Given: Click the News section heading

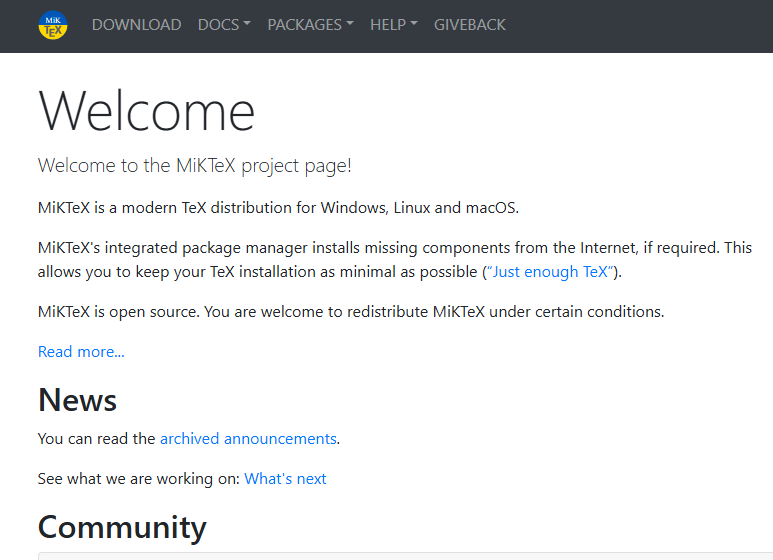Looking at the screenshot, I should point(77,400).
